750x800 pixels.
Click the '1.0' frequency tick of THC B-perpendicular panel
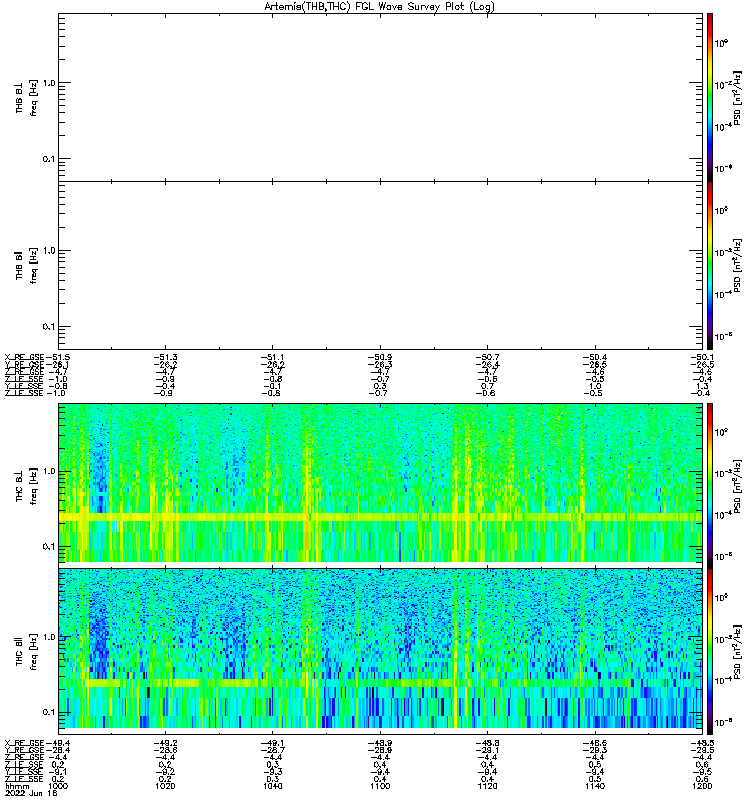point(49,471)
